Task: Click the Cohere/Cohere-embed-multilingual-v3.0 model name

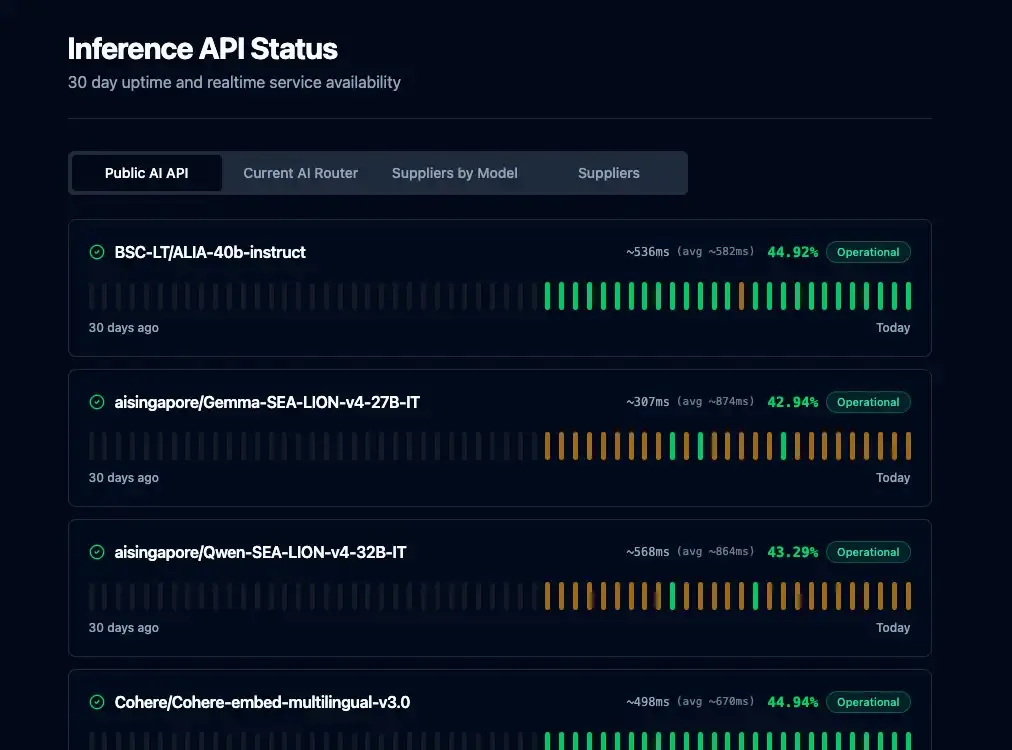Action: 262,702
